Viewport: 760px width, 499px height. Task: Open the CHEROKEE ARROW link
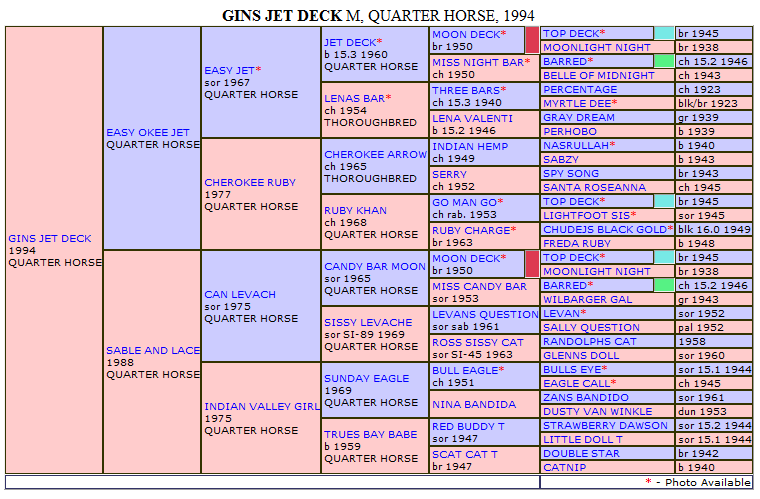375,155
